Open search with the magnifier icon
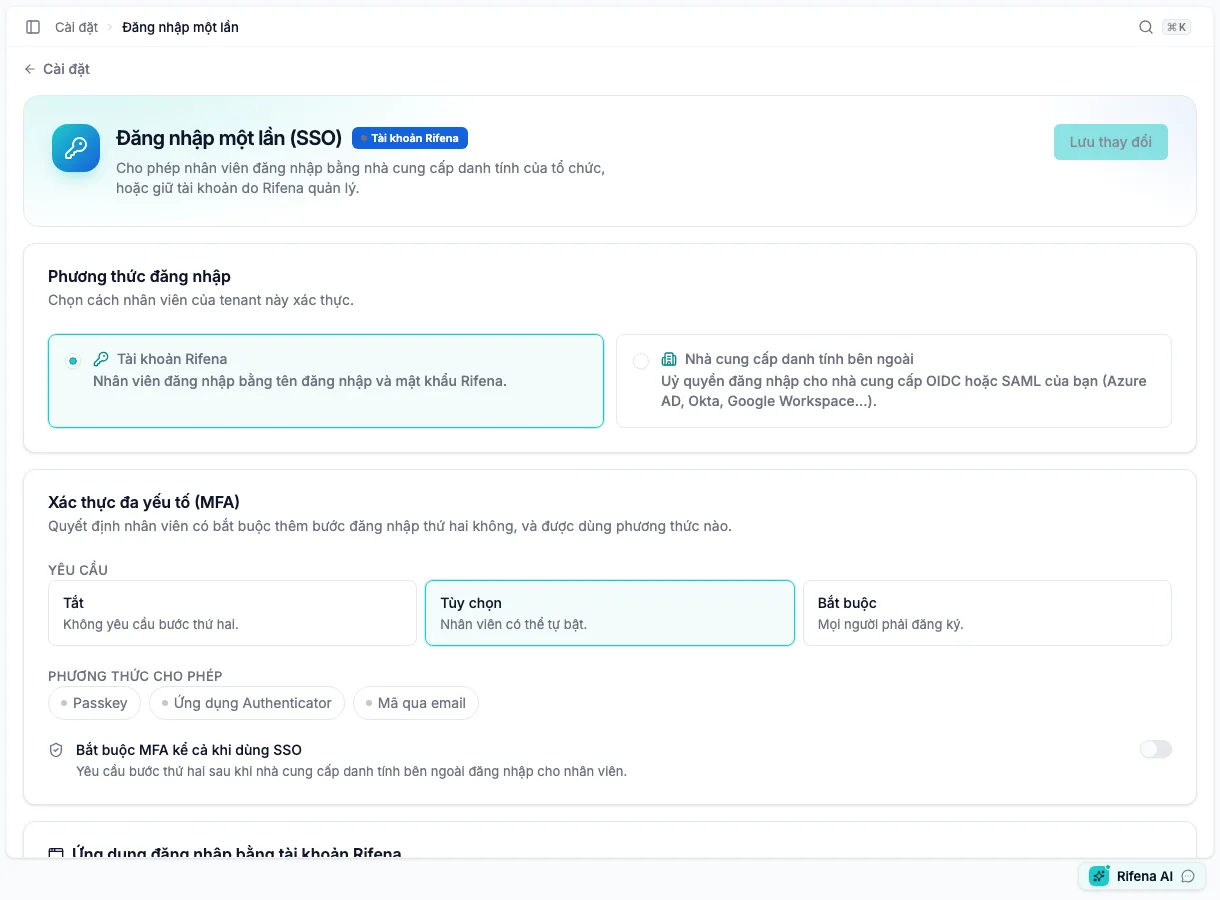This screenshot has height=900, width=1220. coord(1146,27)
